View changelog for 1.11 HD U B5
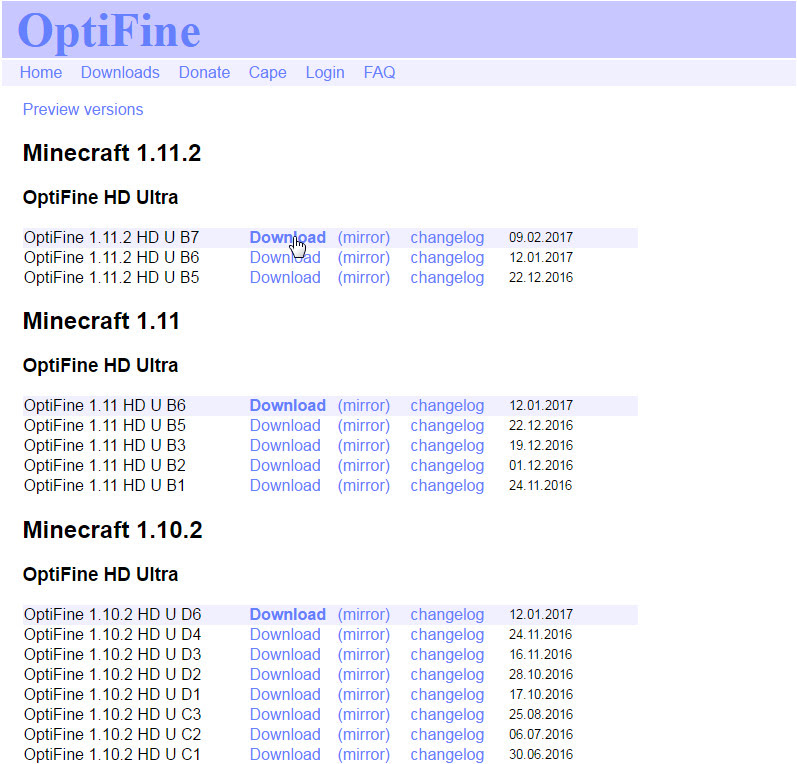This screenshot has height=764, width=797. click(447, 425)
